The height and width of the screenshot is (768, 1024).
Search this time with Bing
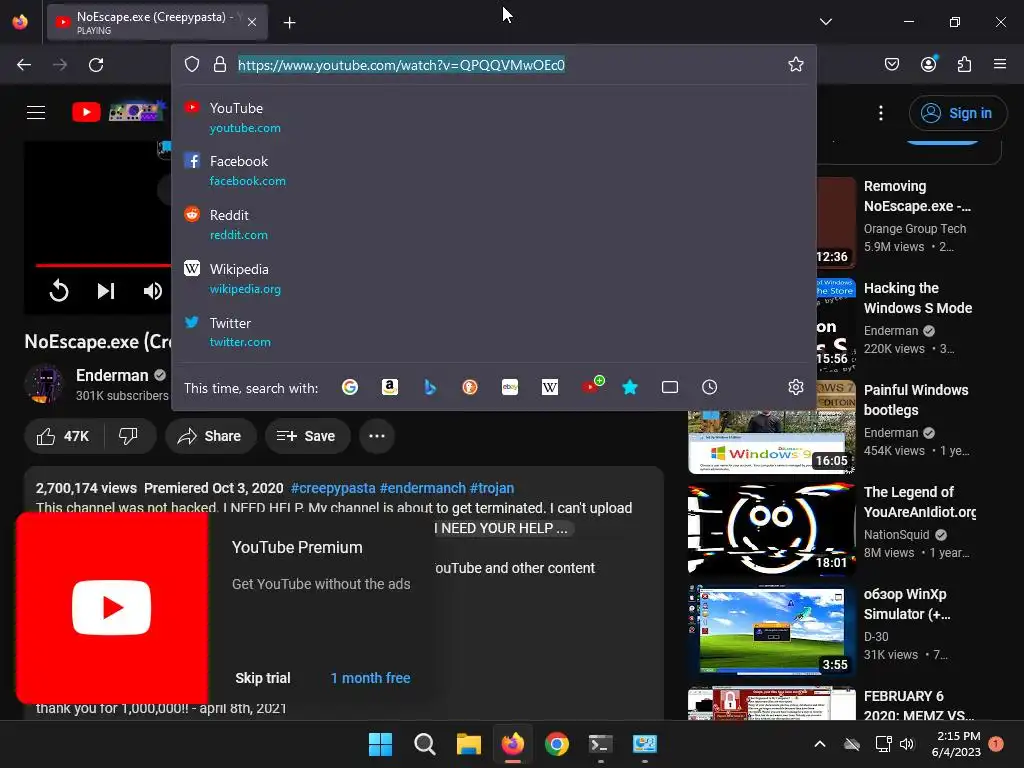pos(430,387)
